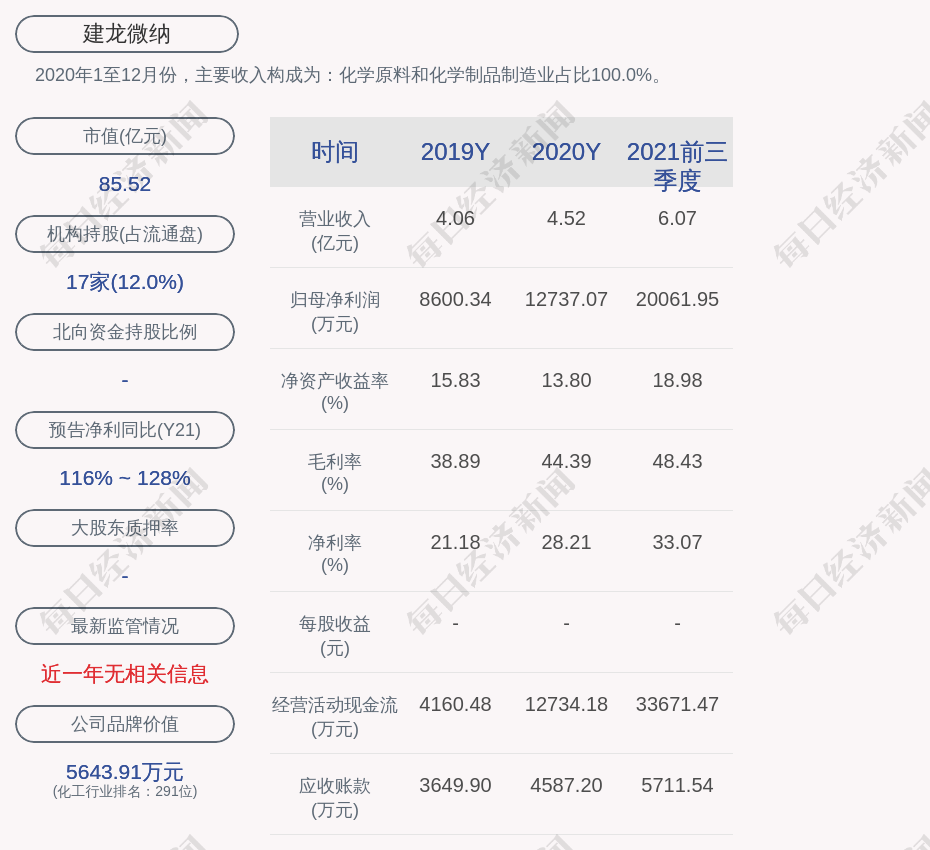Click the 经营活动现金流(万元) row label
The image size is (930, 850).
click(335, 717)
